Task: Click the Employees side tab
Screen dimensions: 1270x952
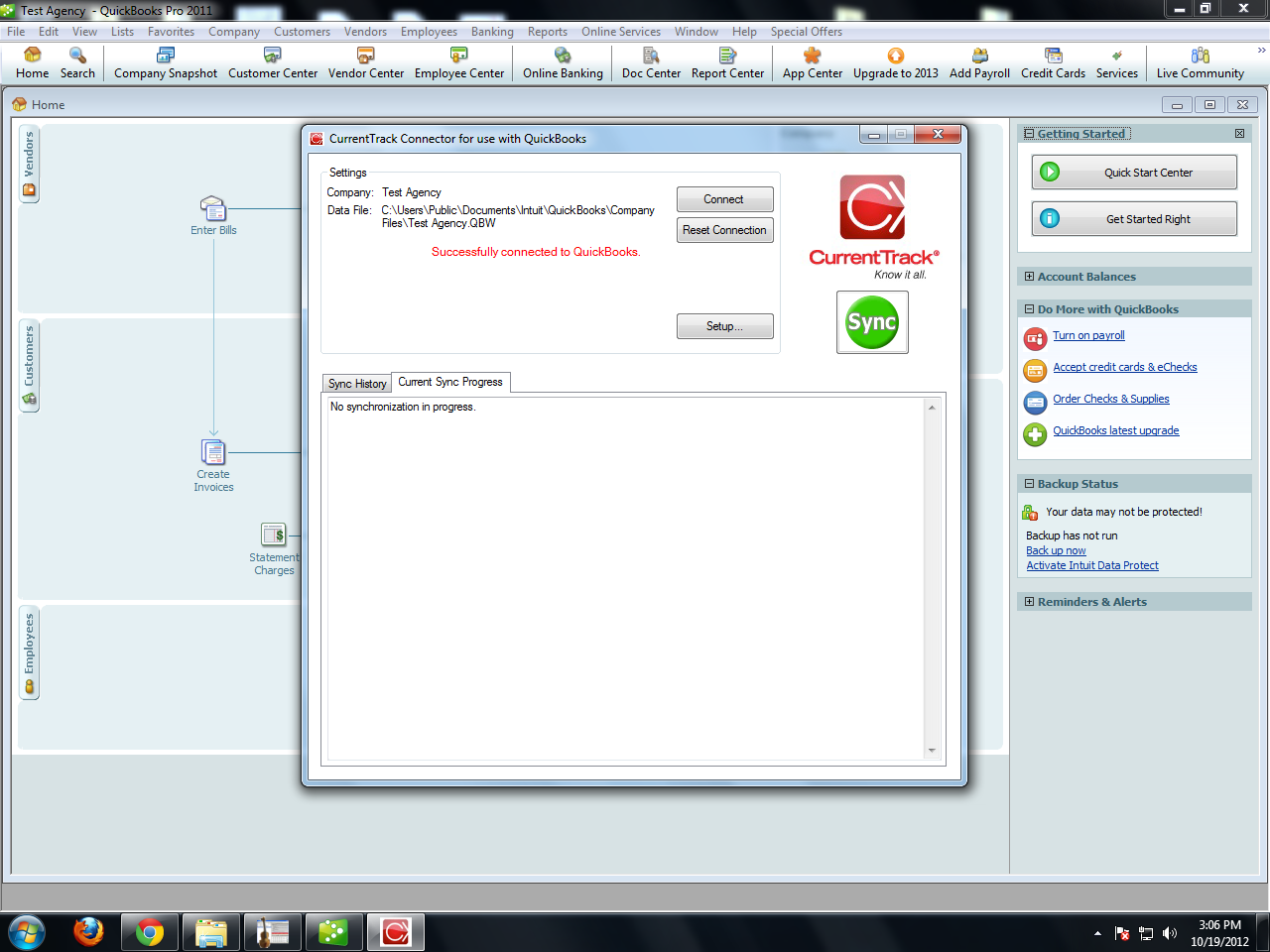Action: [x=29, y=653]
